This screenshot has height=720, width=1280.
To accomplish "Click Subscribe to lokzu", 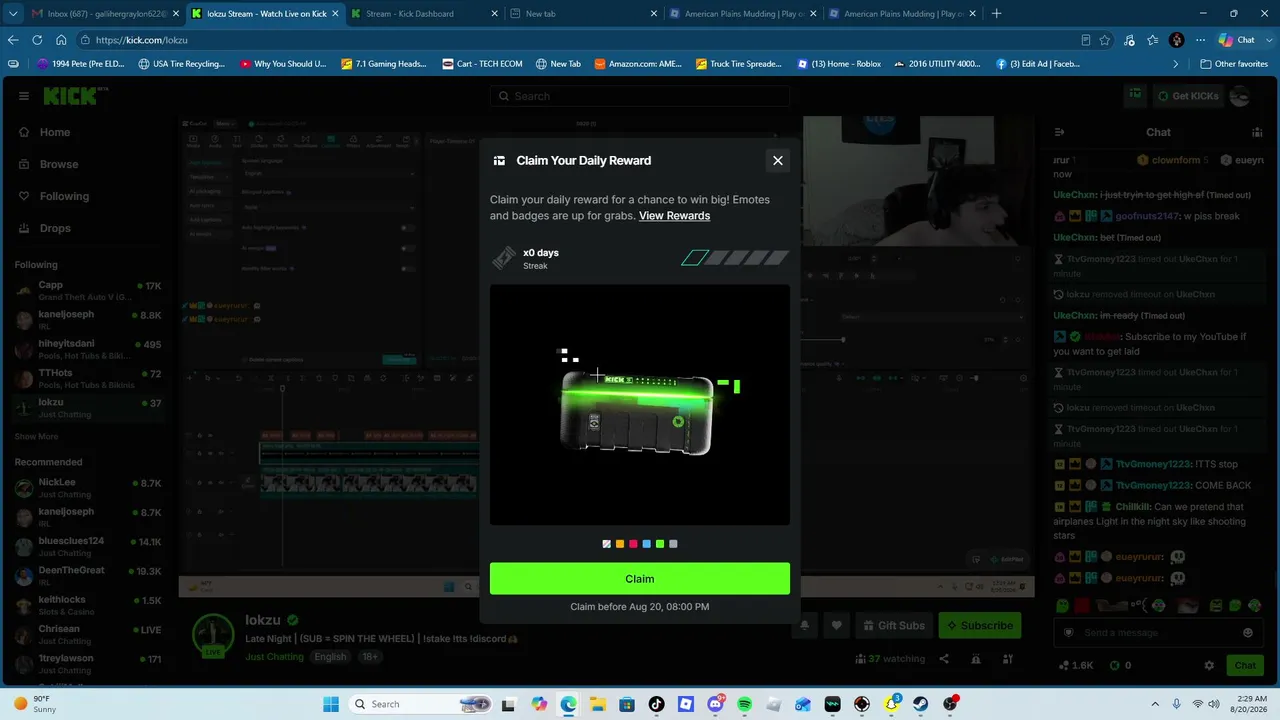I will click(x=980, y=626).
